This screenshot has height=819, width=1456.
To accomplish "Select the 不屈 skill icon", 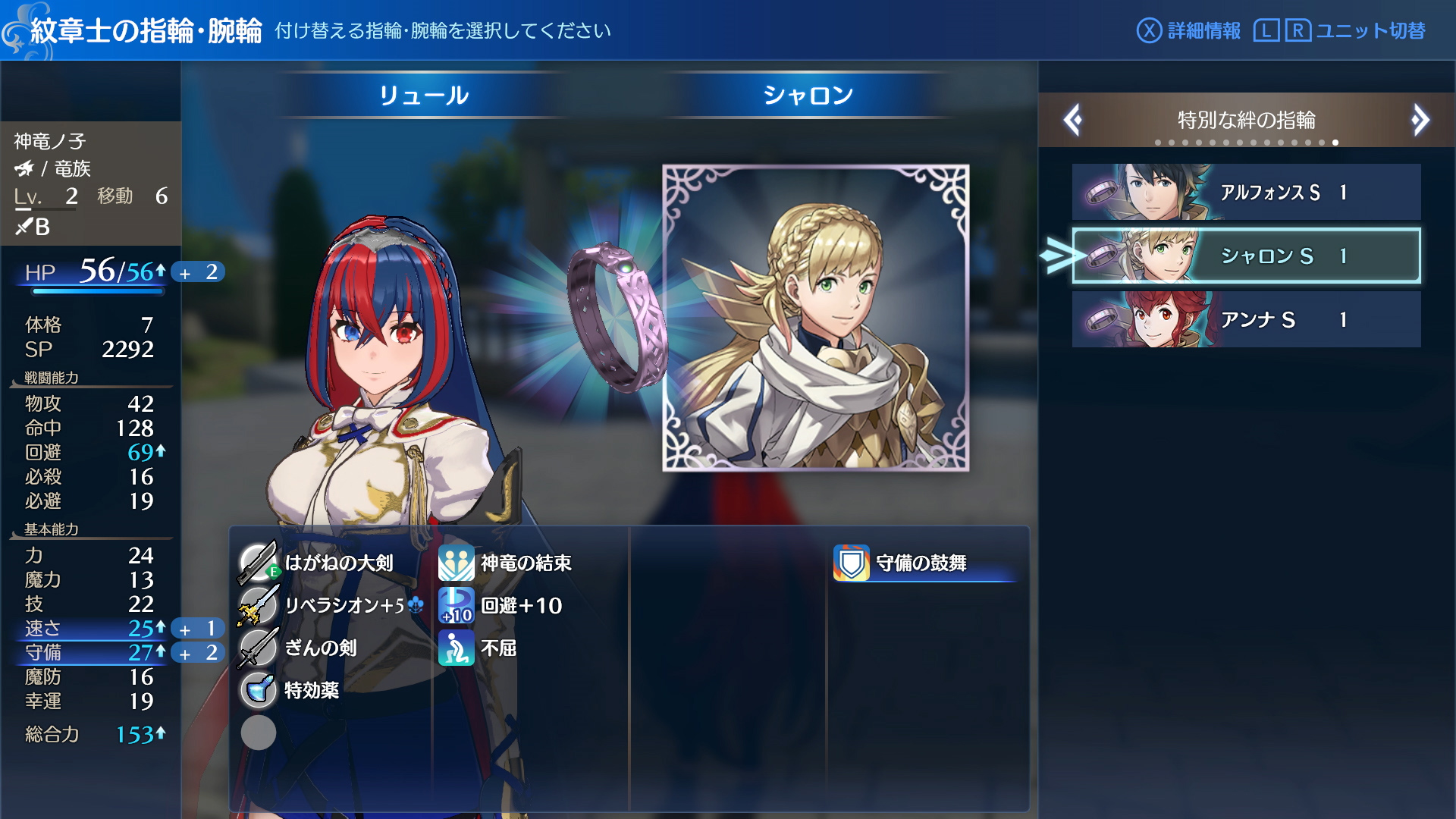I will point(456,648).
